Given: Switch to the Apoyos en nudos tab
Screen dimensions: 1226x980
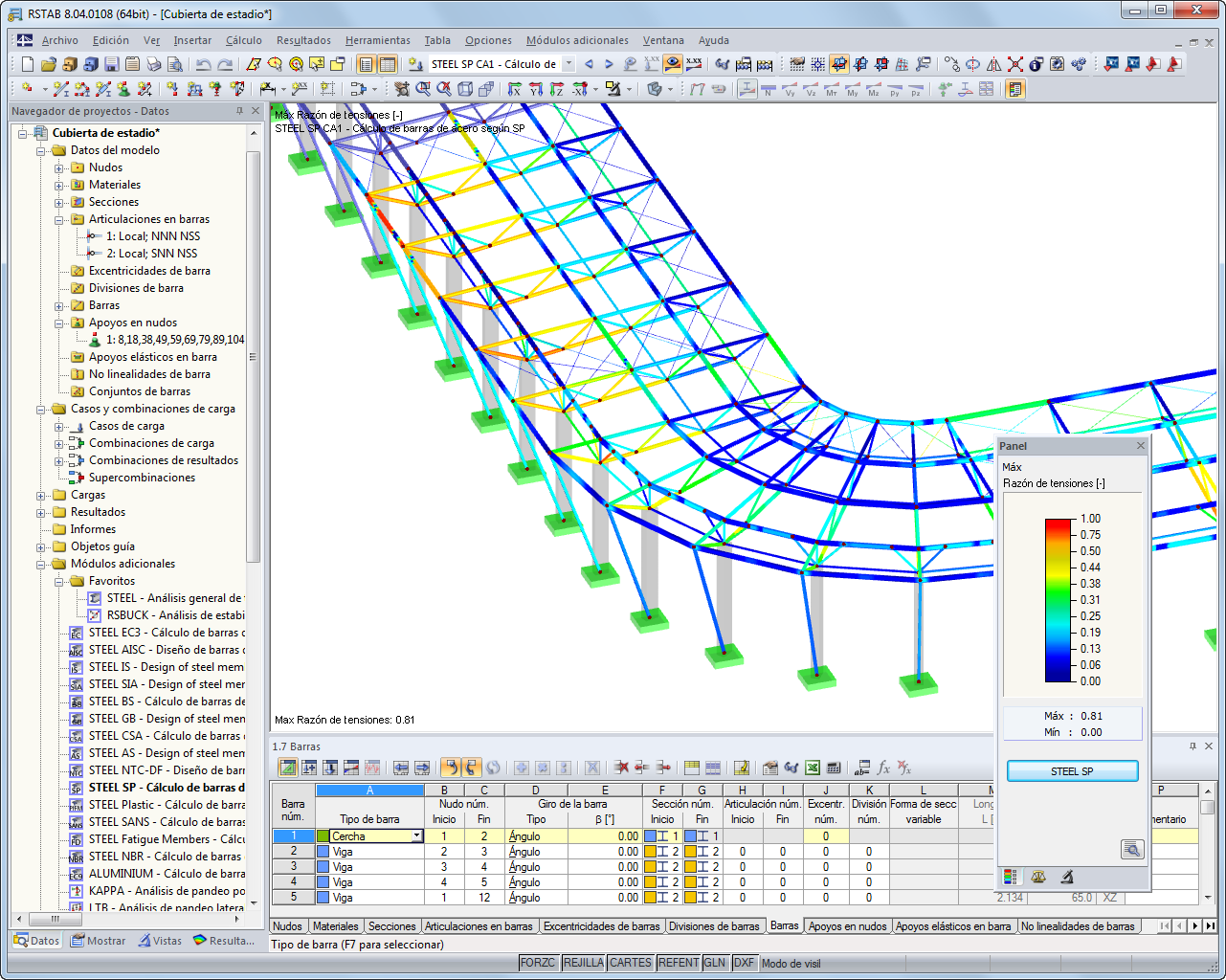Looking at the screenshot, I should [847, 926].
